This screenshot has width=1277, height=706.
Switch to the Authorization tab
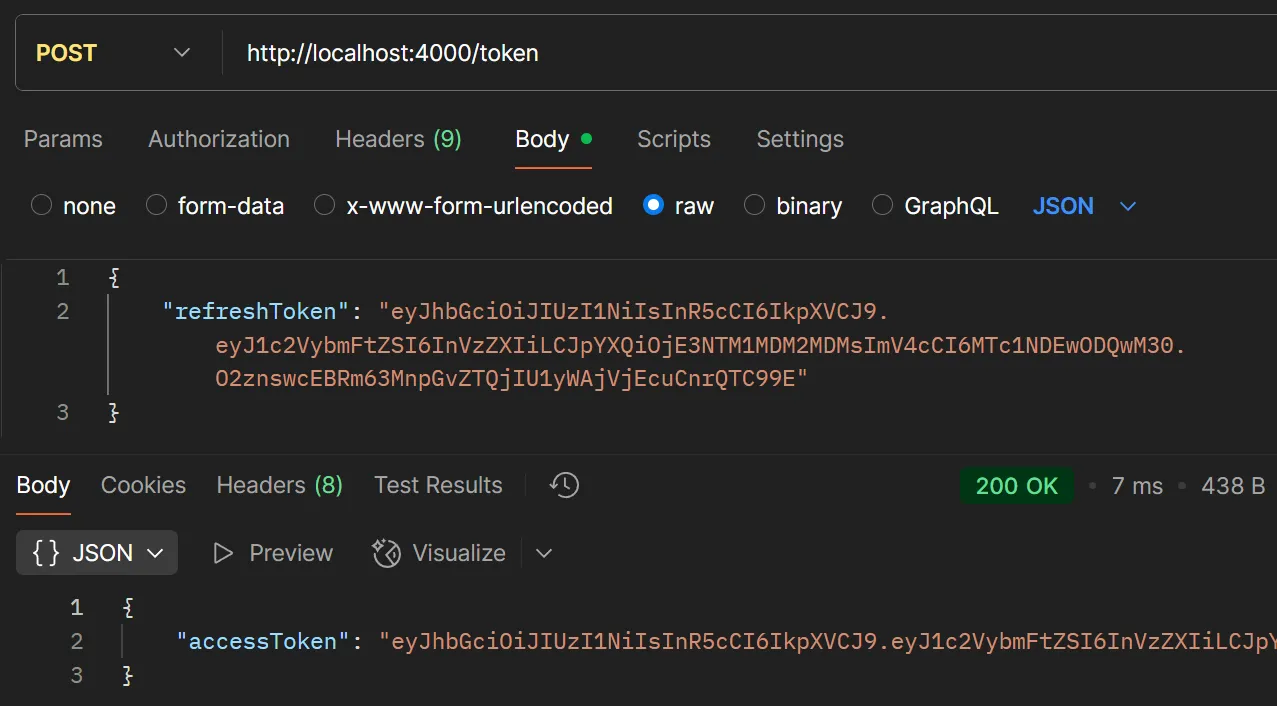218,139
